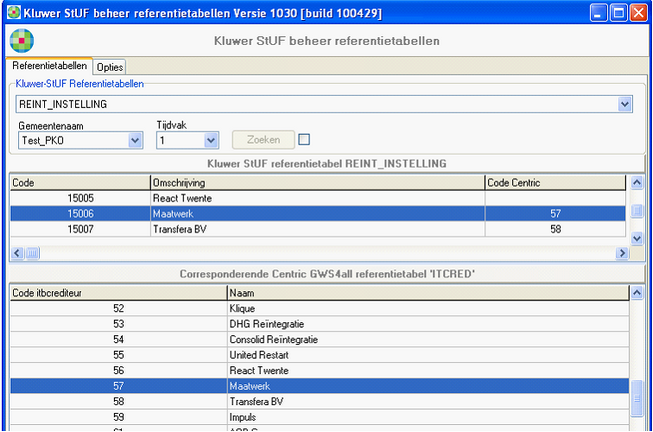The width and height of the screenshot is (653, 432).
Task: Click the lower table vertical scroll thumb
Action: pyautogui.click(x=637, y=399)
